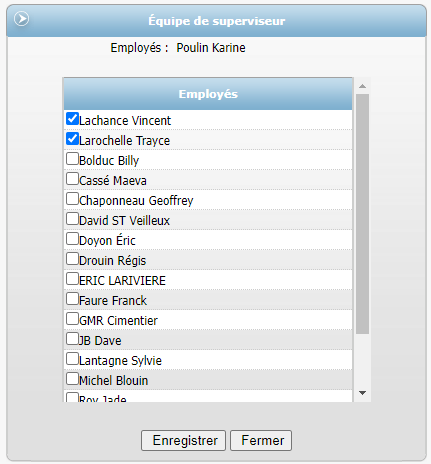The image size is (431, 464).
Task: Click the Employés column header
Action: click(208, 94)
